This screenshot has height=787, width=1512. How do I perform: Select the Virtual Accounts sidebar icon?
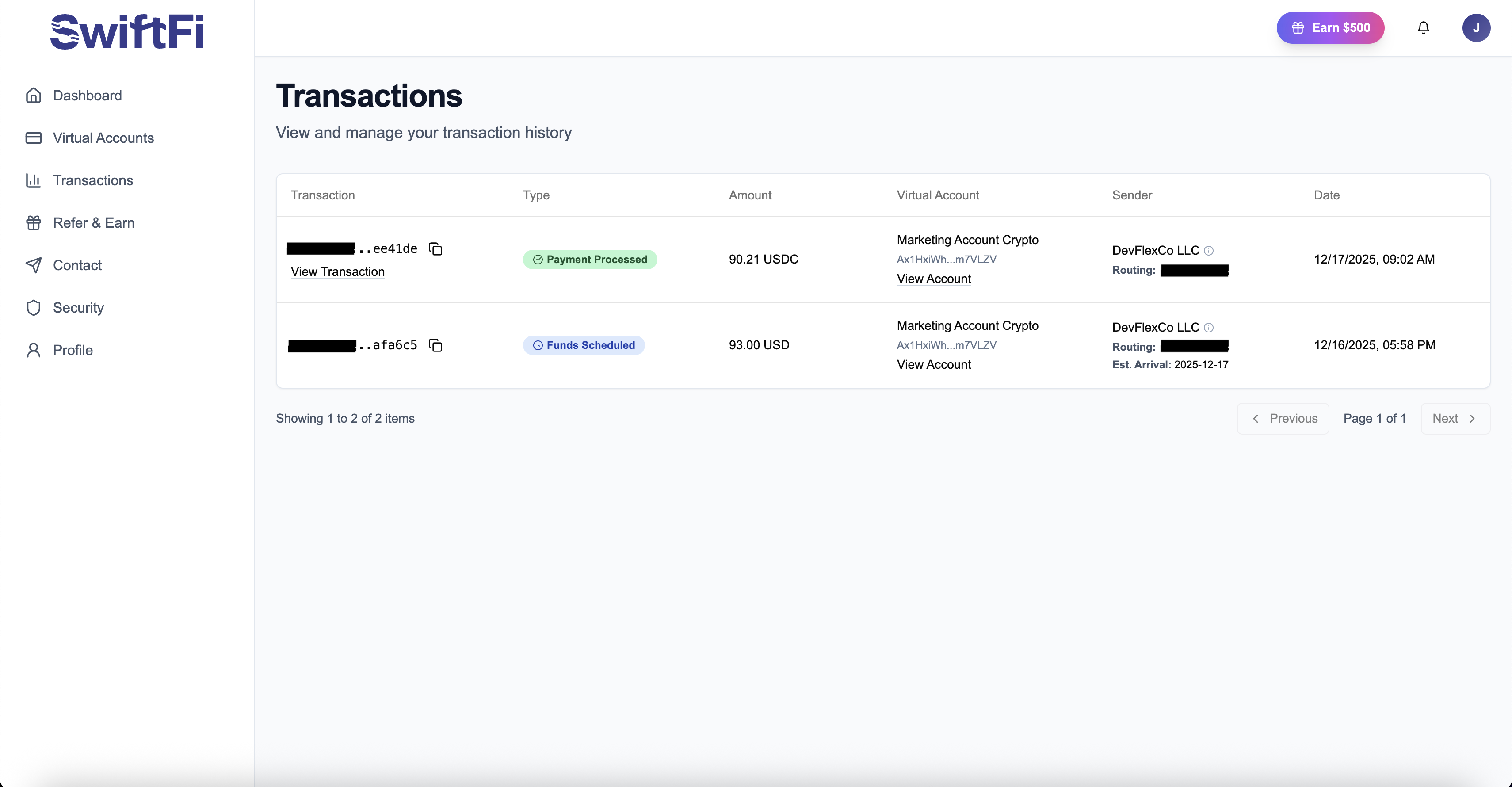click(x=34, y=138)
